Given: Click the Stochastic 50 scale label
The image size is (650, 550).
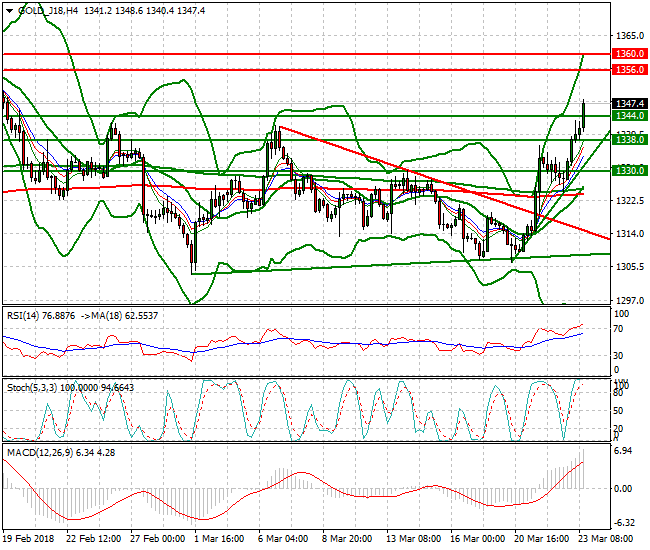Looking at the screenshot, I should coord(618,411).
